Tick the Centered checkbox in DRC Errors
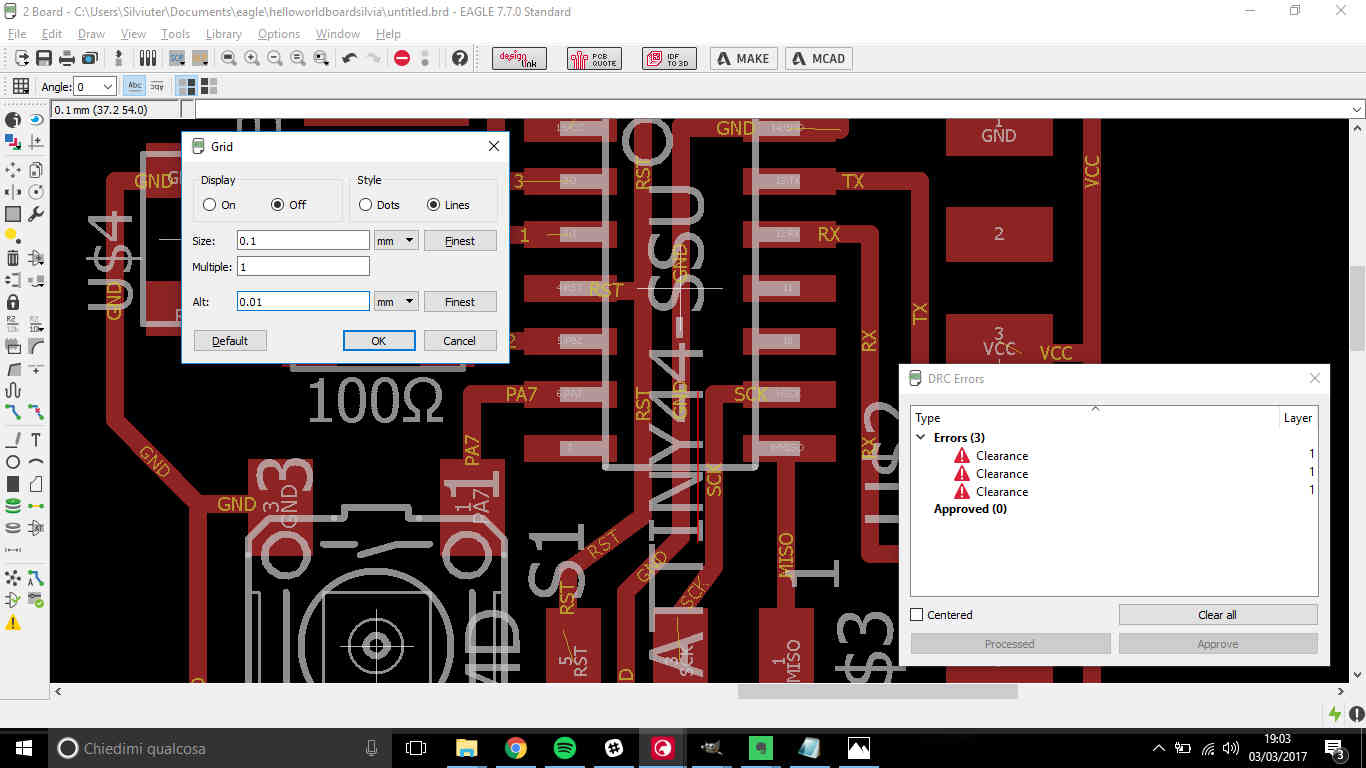 pyautogui.click(x=917, y=615)
